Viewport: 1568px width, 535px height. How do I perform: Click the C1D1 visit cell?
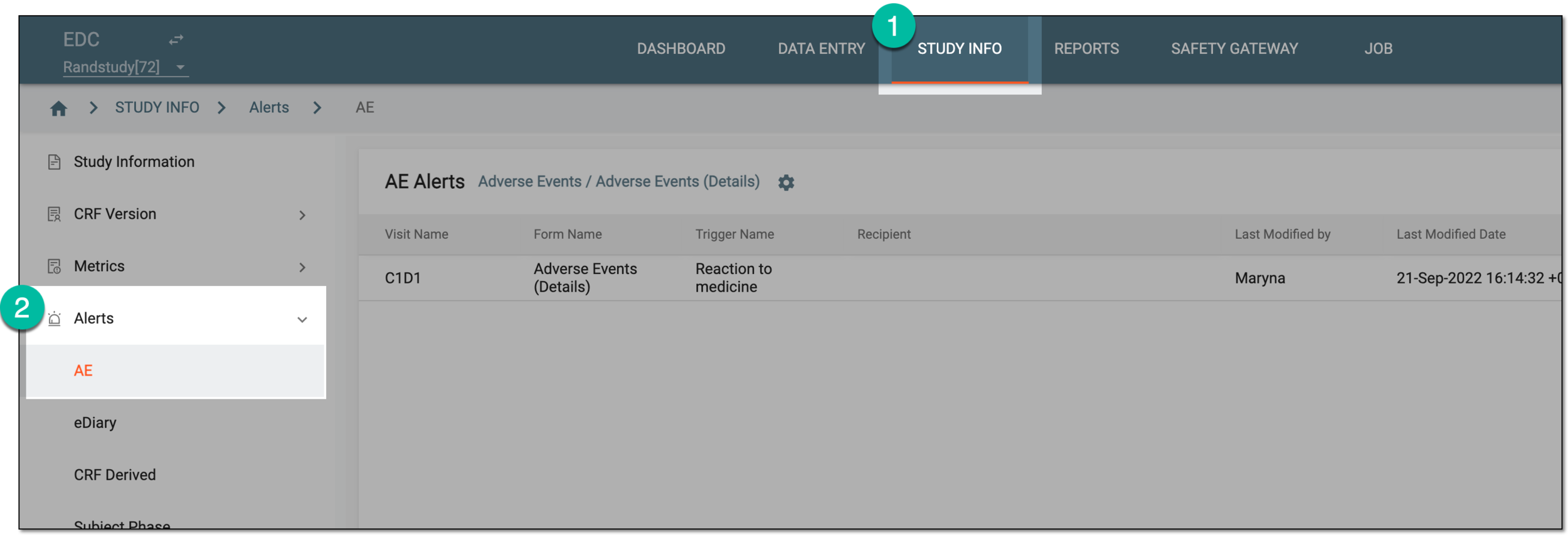(403, 278)
